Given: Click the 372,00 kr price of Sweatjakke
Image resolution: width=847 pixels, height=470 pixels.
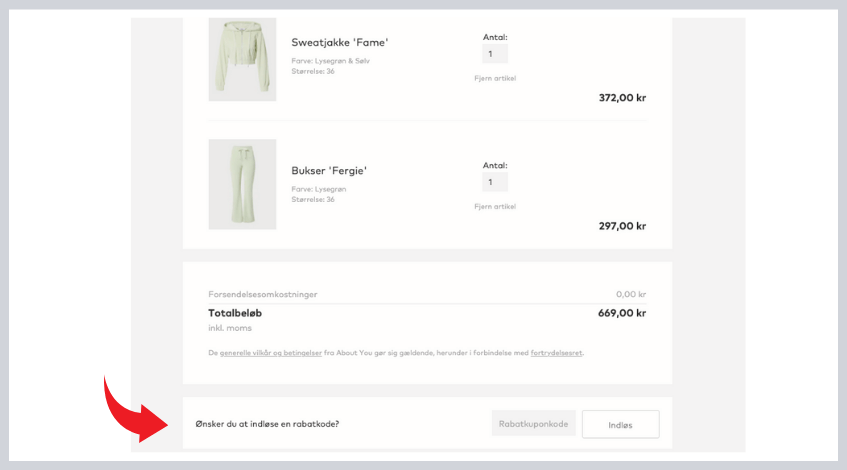Looking at the screenshot, I should click(622, 98).
